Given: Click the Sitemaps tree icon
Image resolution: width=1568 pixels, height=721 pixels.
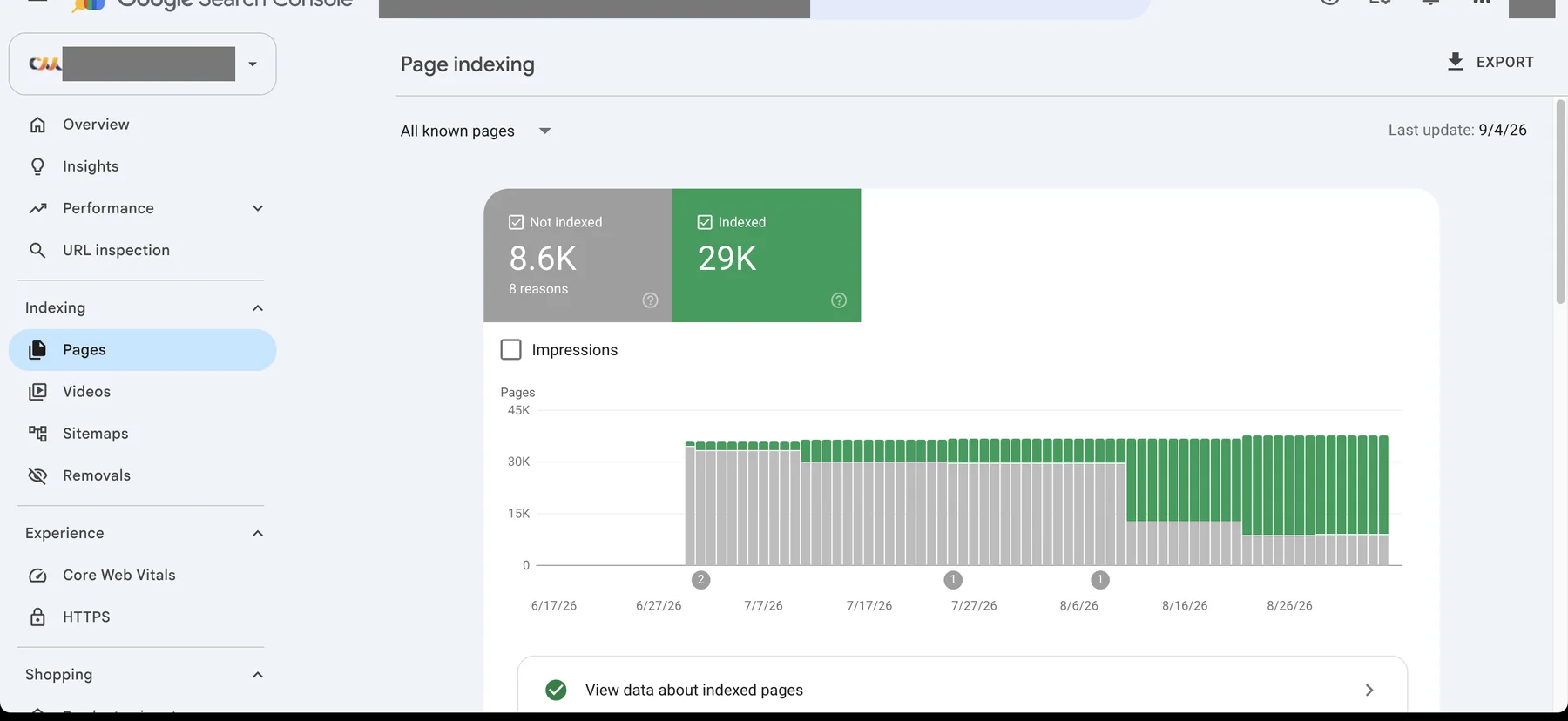Looking at the screenshot, I should [37, 434].
